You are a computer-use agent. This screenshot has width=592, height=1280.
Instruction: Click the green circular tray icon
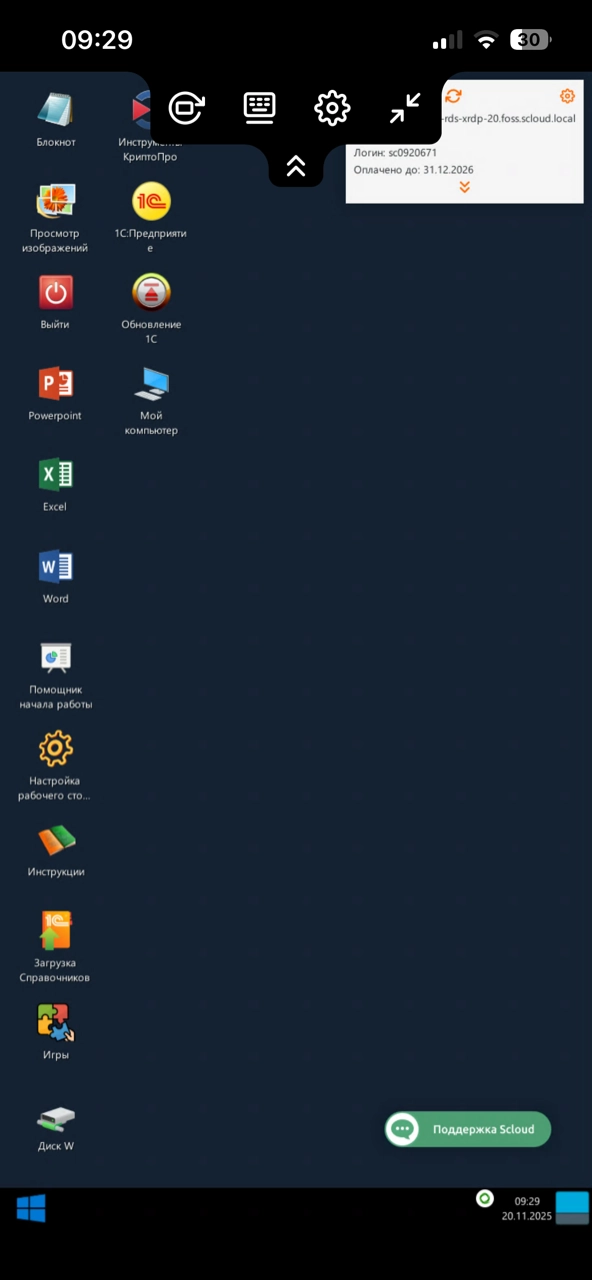point(484,1198)
